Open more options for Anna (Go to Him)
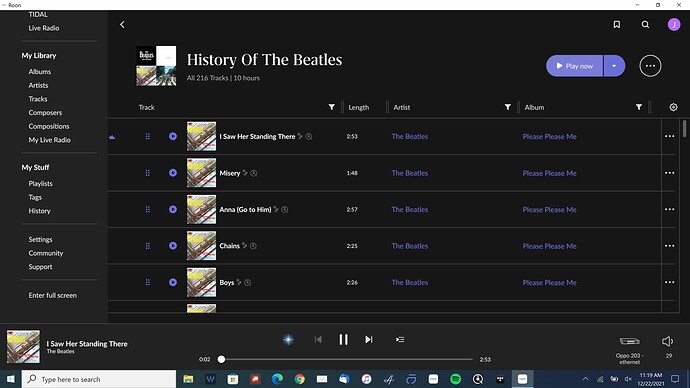Screen dimensions: 690x388 [669, 209]
